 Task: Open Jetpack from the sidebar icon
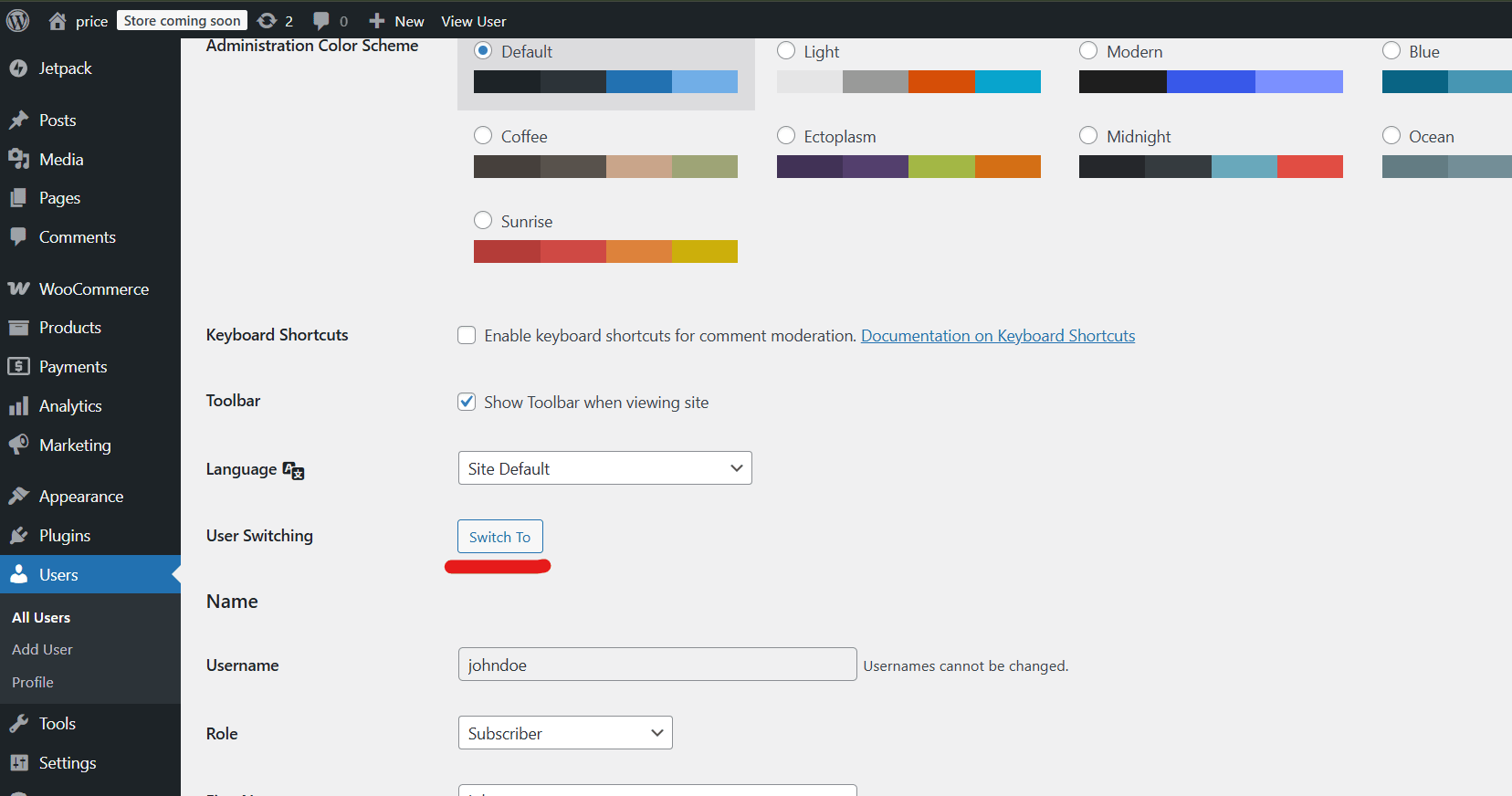click(18, 68)
